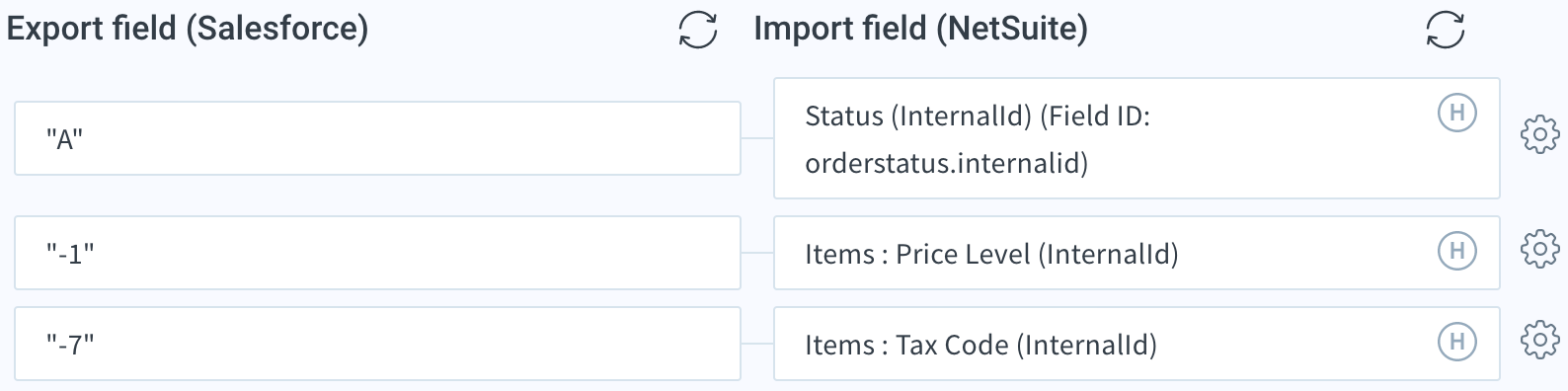Image resolution: width=1568 pixels, height=391 pixels.
Task: Select the Status (InternalId) import field
Action: 1137,138
